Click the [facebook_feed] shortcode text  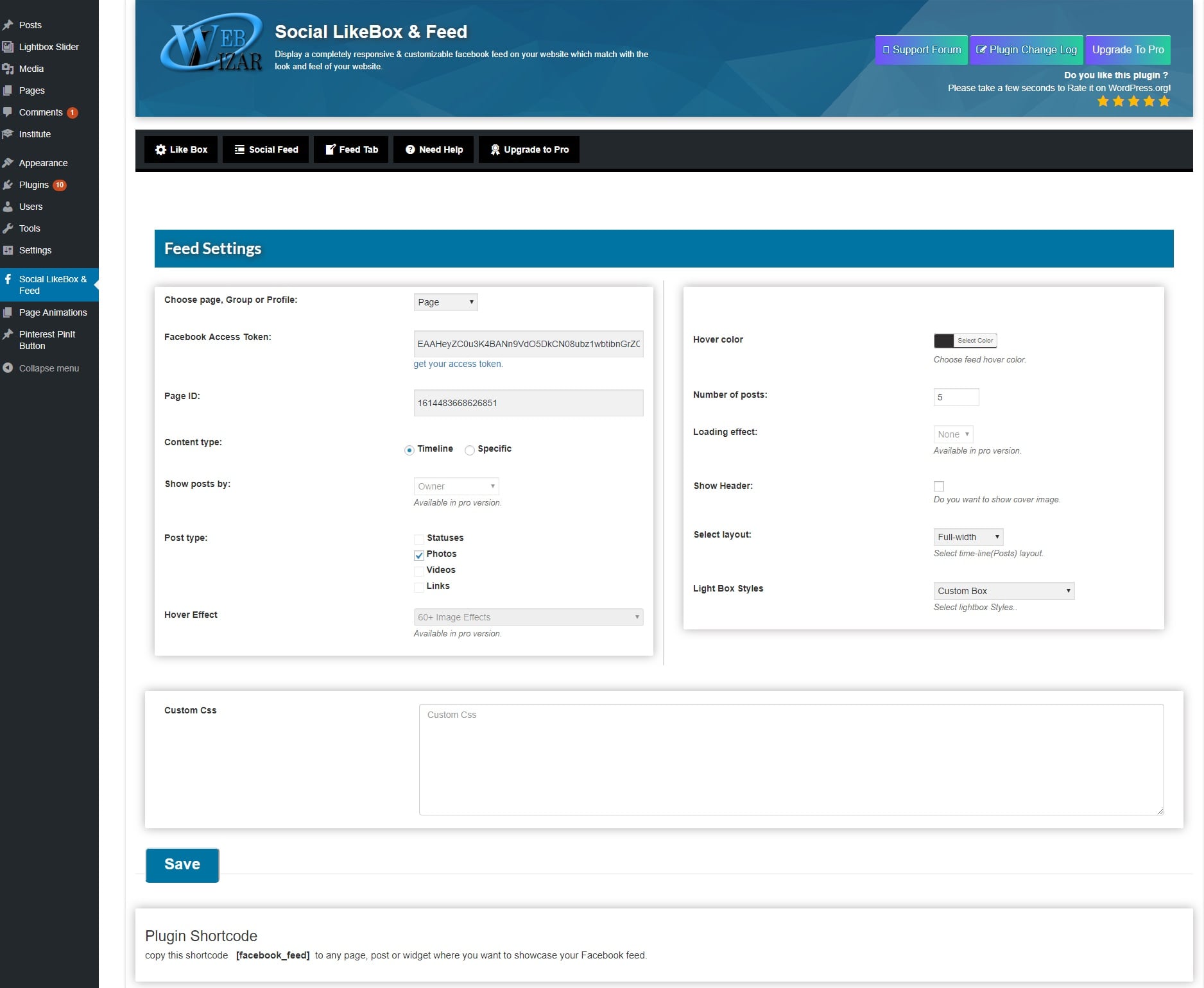(273, 955)
